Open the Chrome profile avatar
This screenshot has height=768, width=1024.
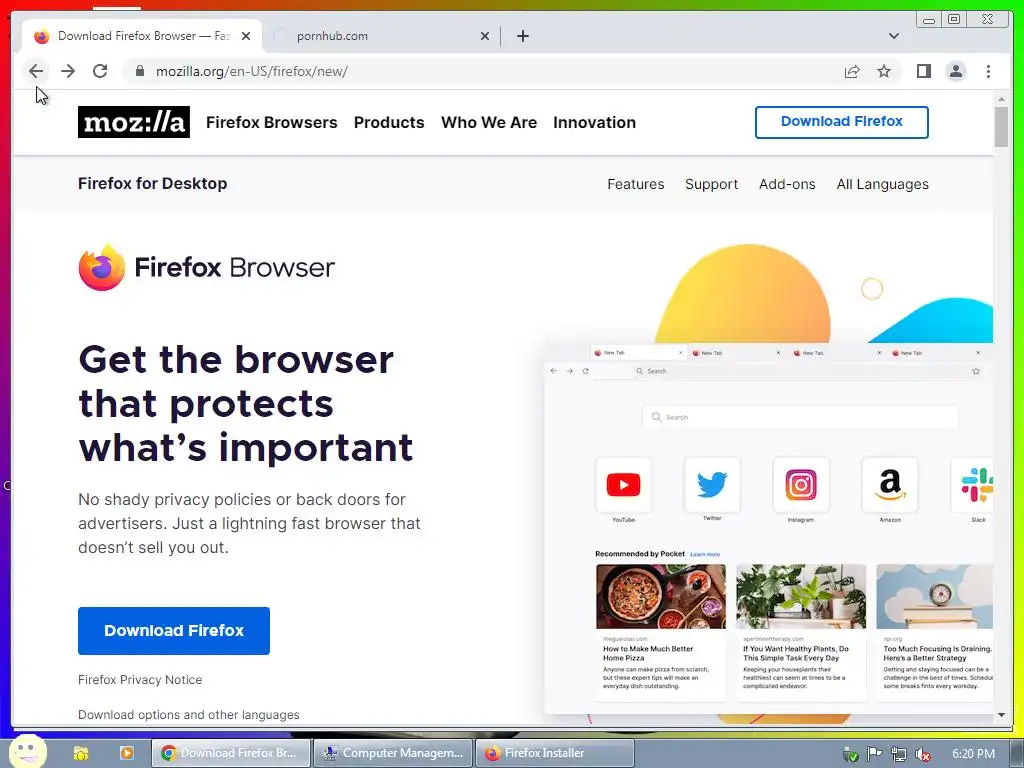[x=955, y=71]
